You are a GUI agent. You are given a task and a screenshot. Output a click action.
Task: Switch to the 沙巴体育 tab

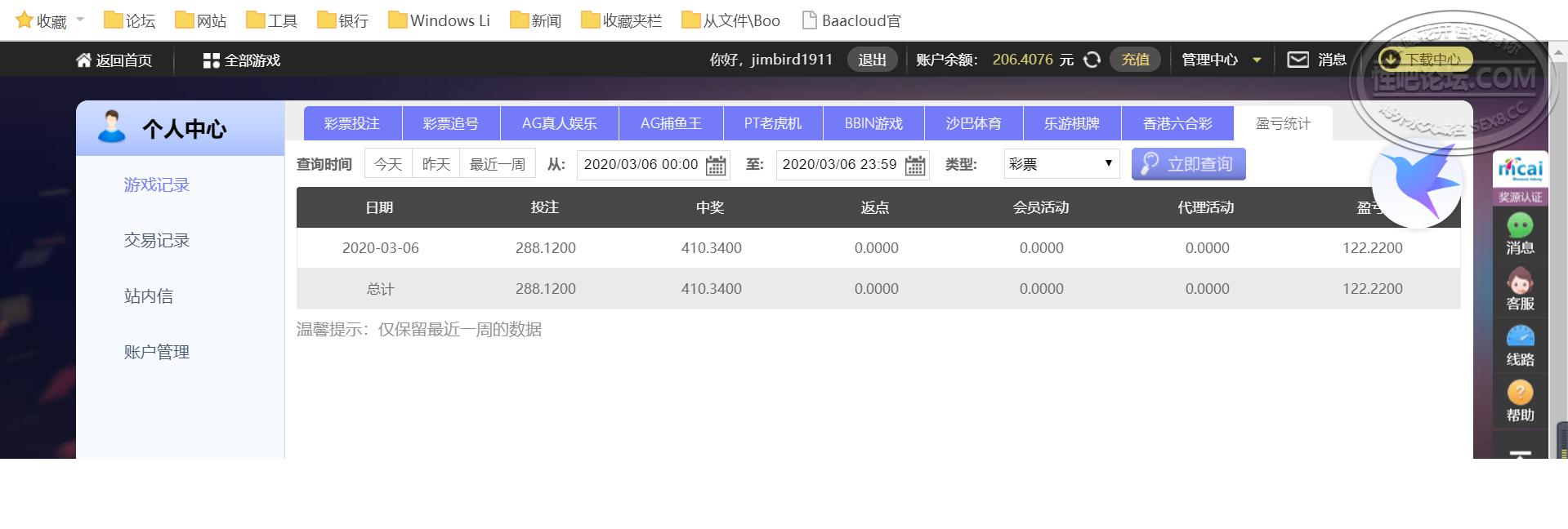[x=973, y=123]
